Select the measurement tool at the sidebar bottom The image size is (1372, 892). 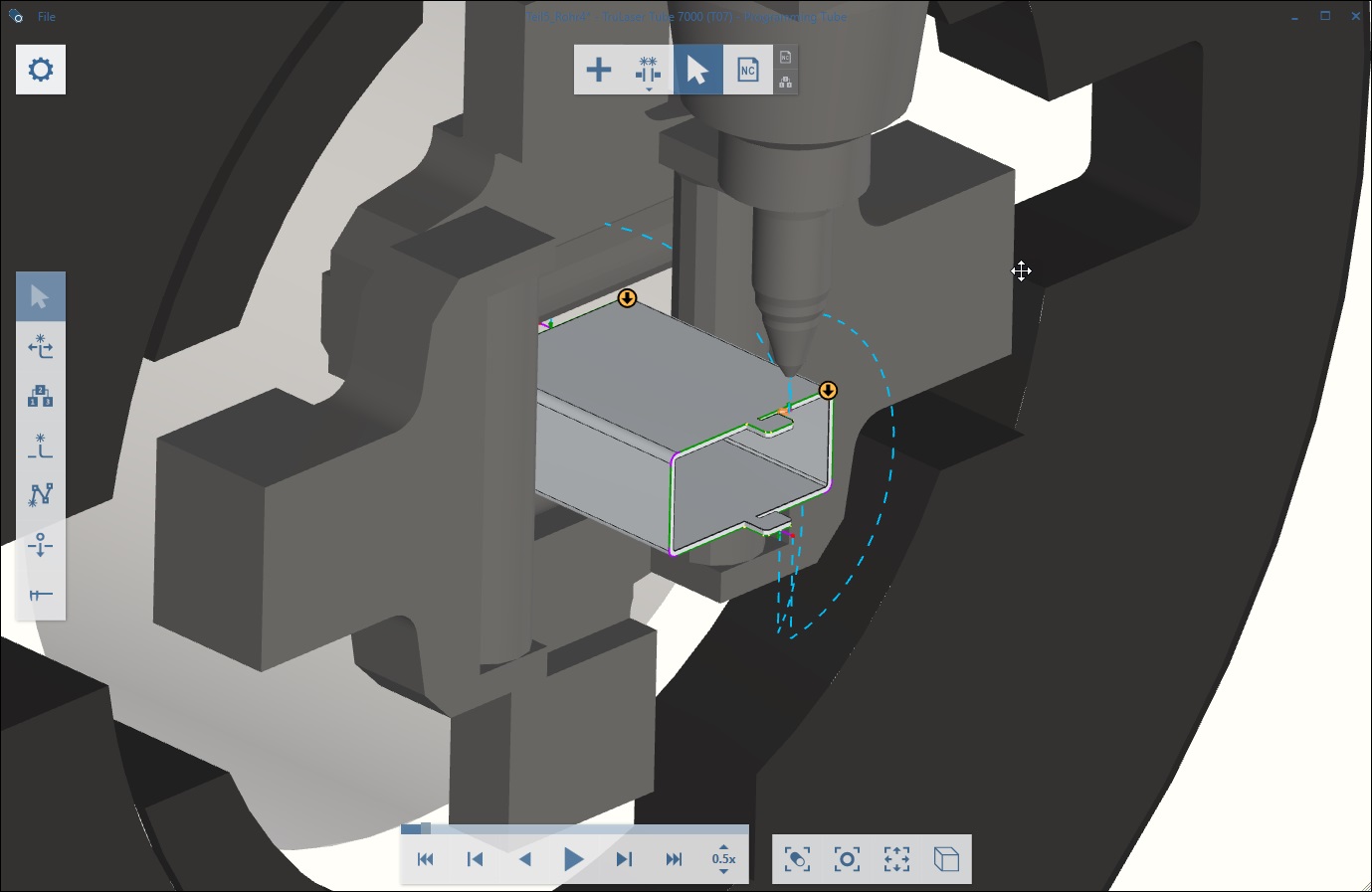[x=41, y=594]
